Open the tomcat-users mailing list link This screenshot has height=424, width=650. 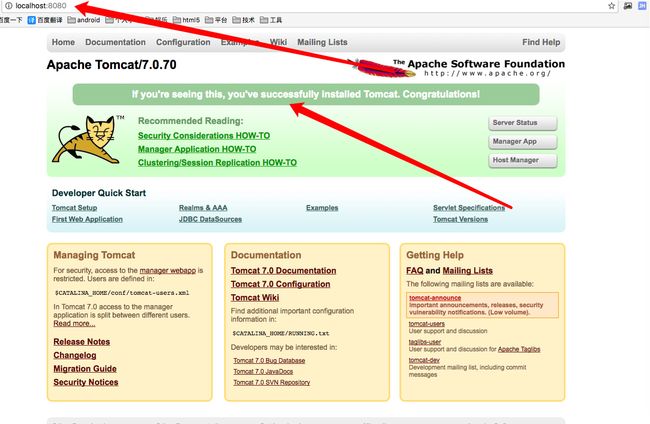tap(427, 324)
